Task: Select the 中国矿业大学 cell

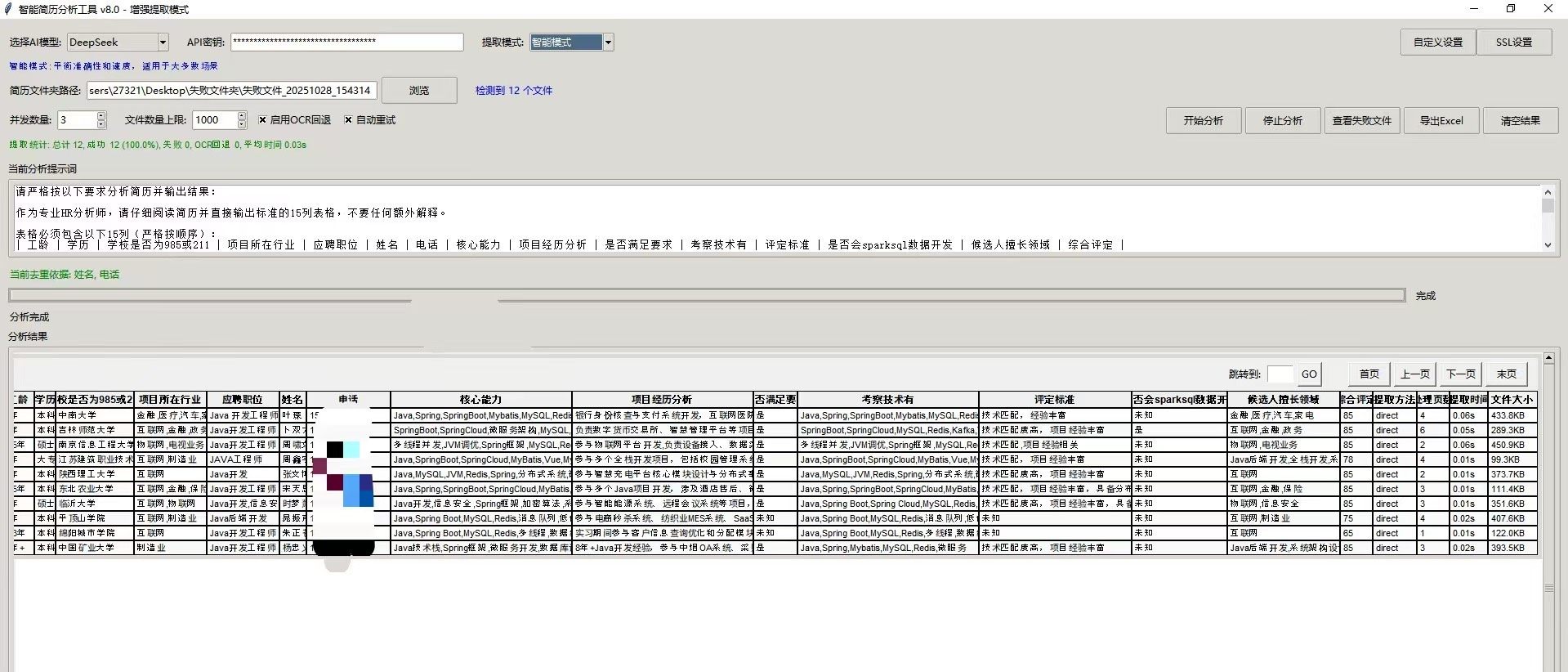Action: click(x=94, y=548)
